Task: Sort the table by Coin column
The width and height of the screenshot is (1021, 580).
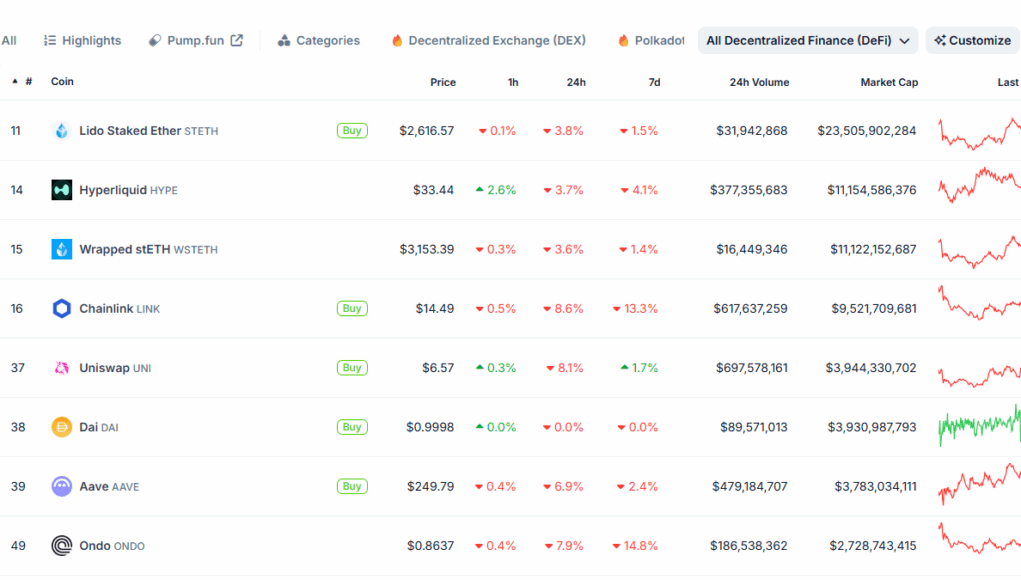Action: [x=63, y=81]
